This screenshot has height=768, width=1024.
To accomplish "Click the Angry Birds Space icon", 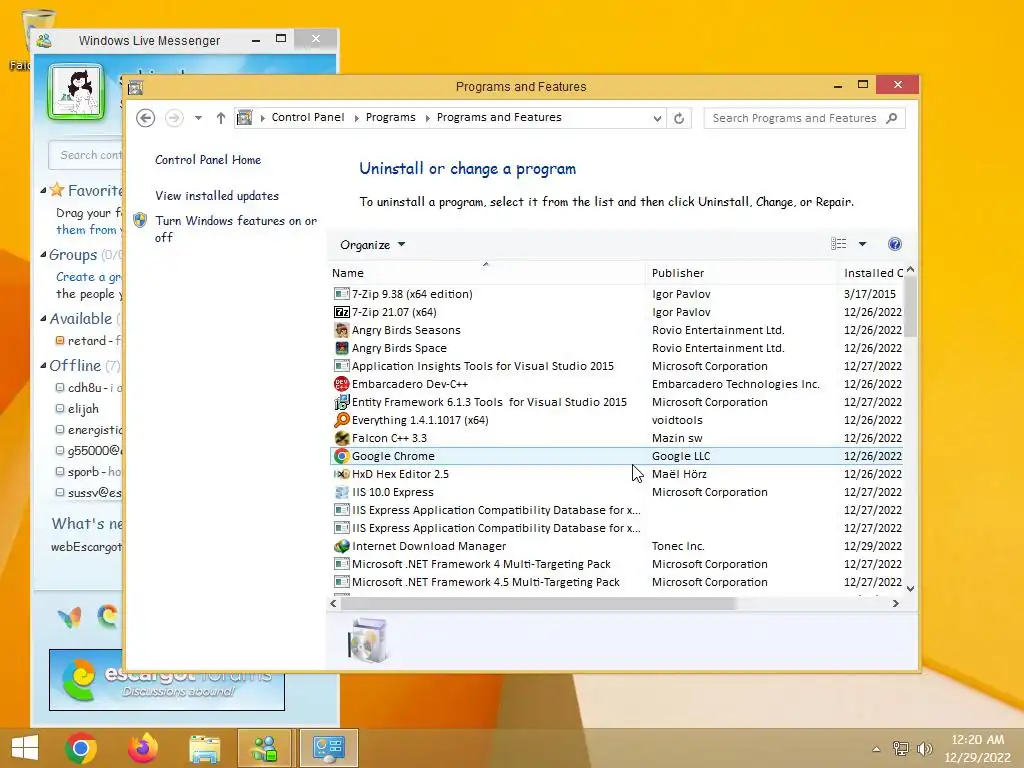I will click(x=342, y=348).
